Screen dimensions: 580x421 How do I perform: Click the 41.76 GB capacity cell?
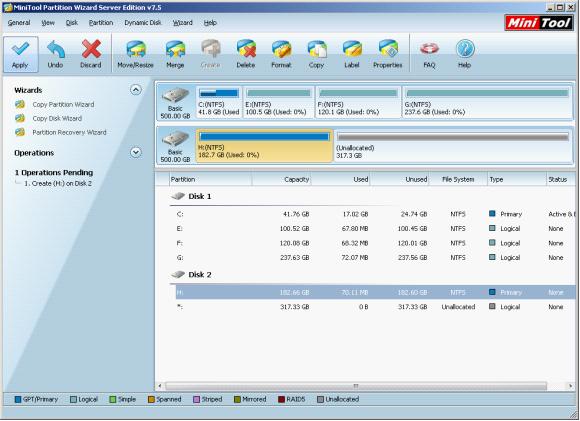[296, 214]
